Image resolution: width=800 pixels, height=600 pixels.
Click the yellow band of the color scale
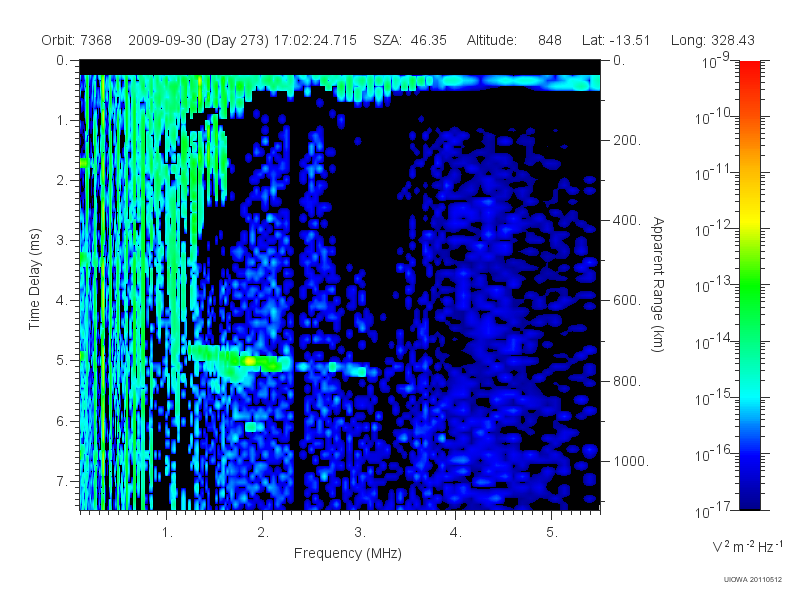click(x=749, y=219)
